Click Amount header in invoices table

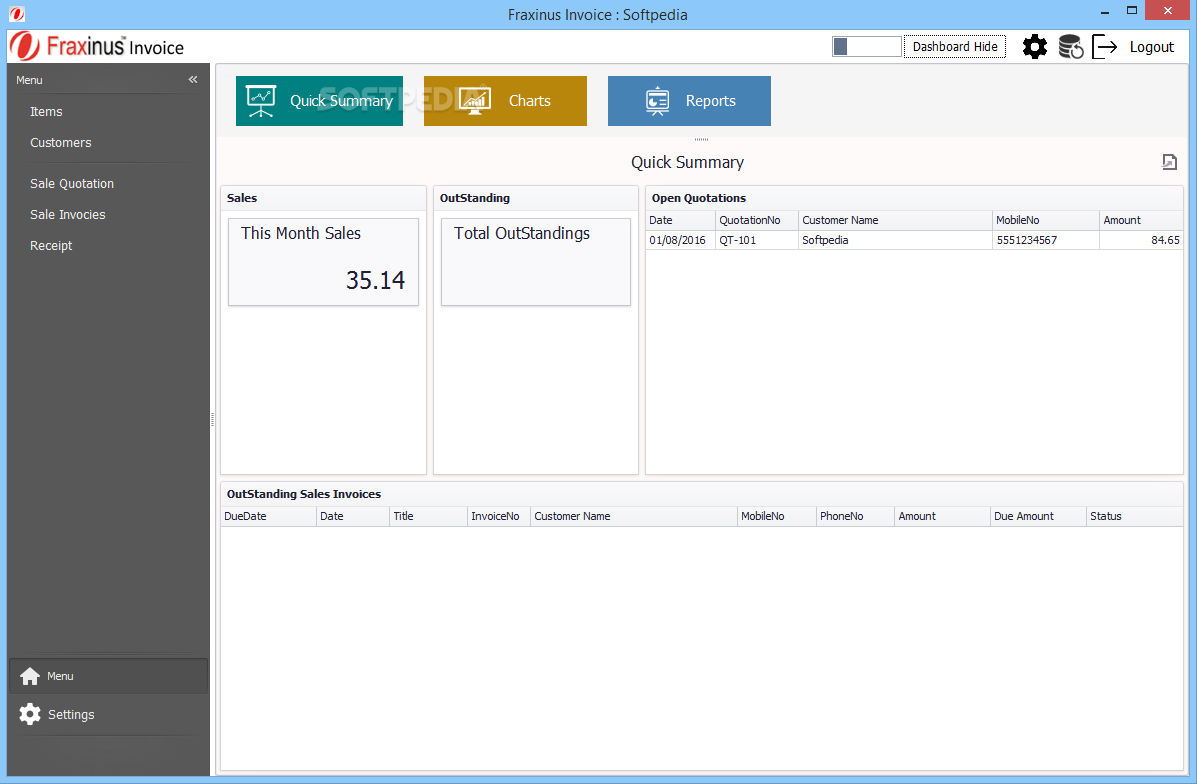coord(942,516)
